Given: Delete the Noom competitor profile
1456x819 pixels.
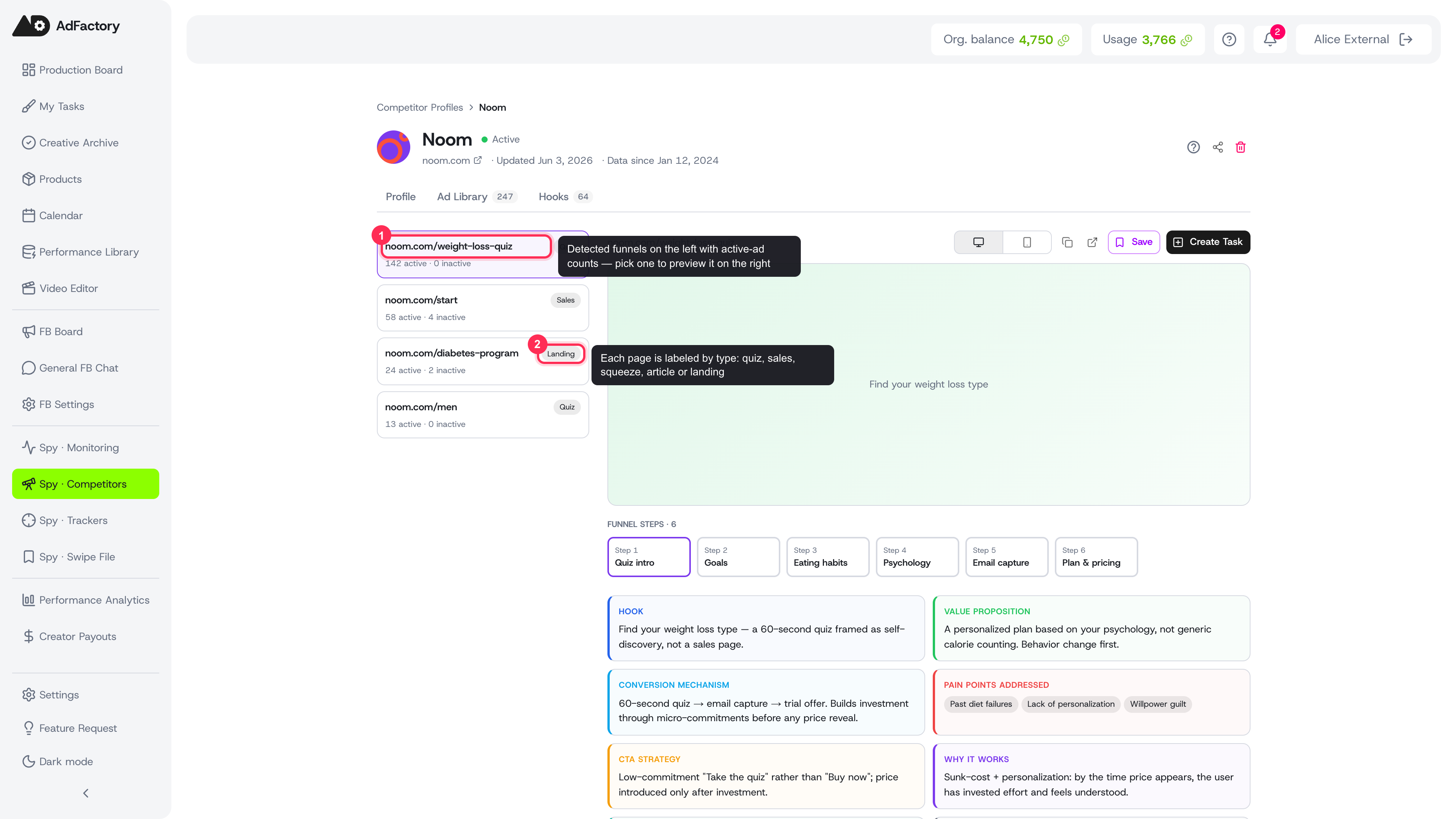Looking at the screenshot, I should 1241,147.
